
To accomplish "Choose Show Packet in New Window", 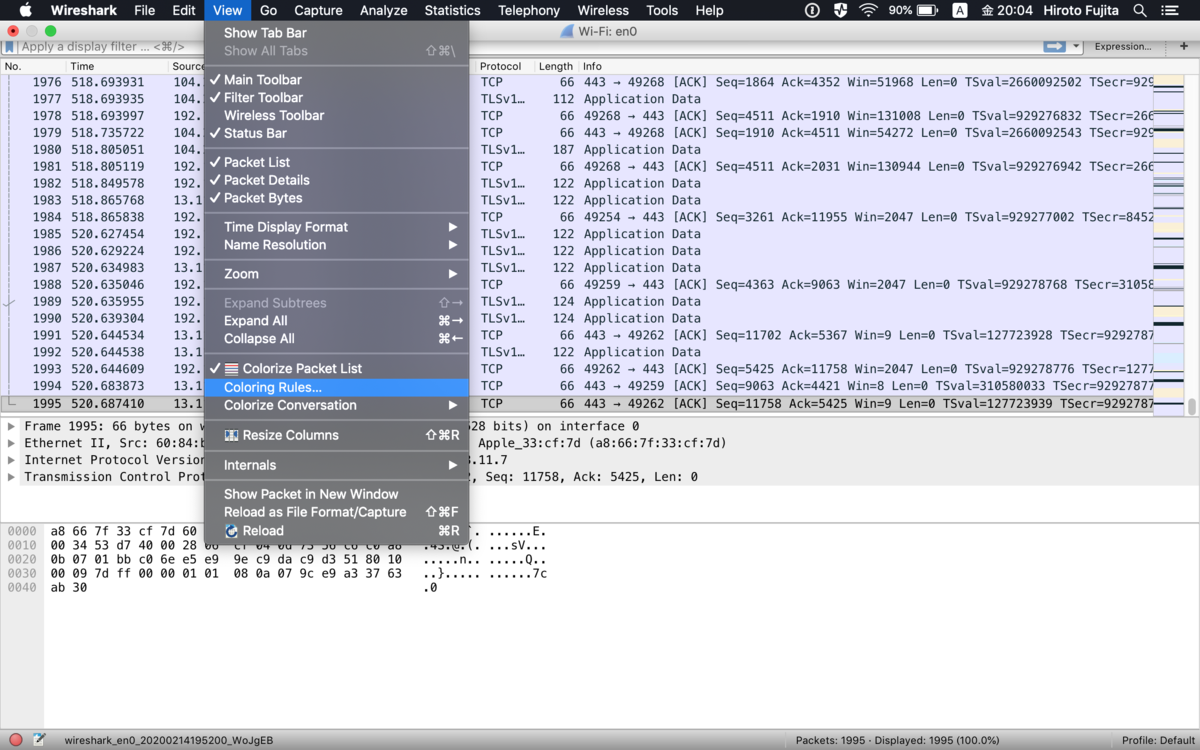I will [337, 494].
